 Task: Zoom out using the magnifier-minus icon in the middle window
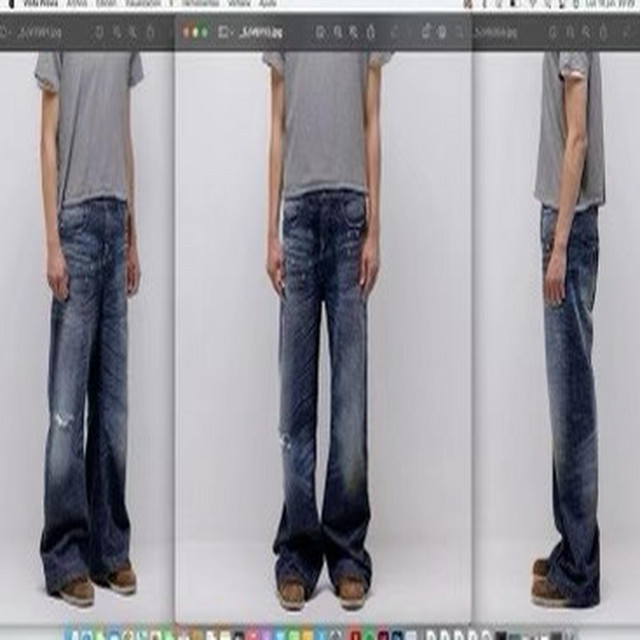tap(338, 32)
